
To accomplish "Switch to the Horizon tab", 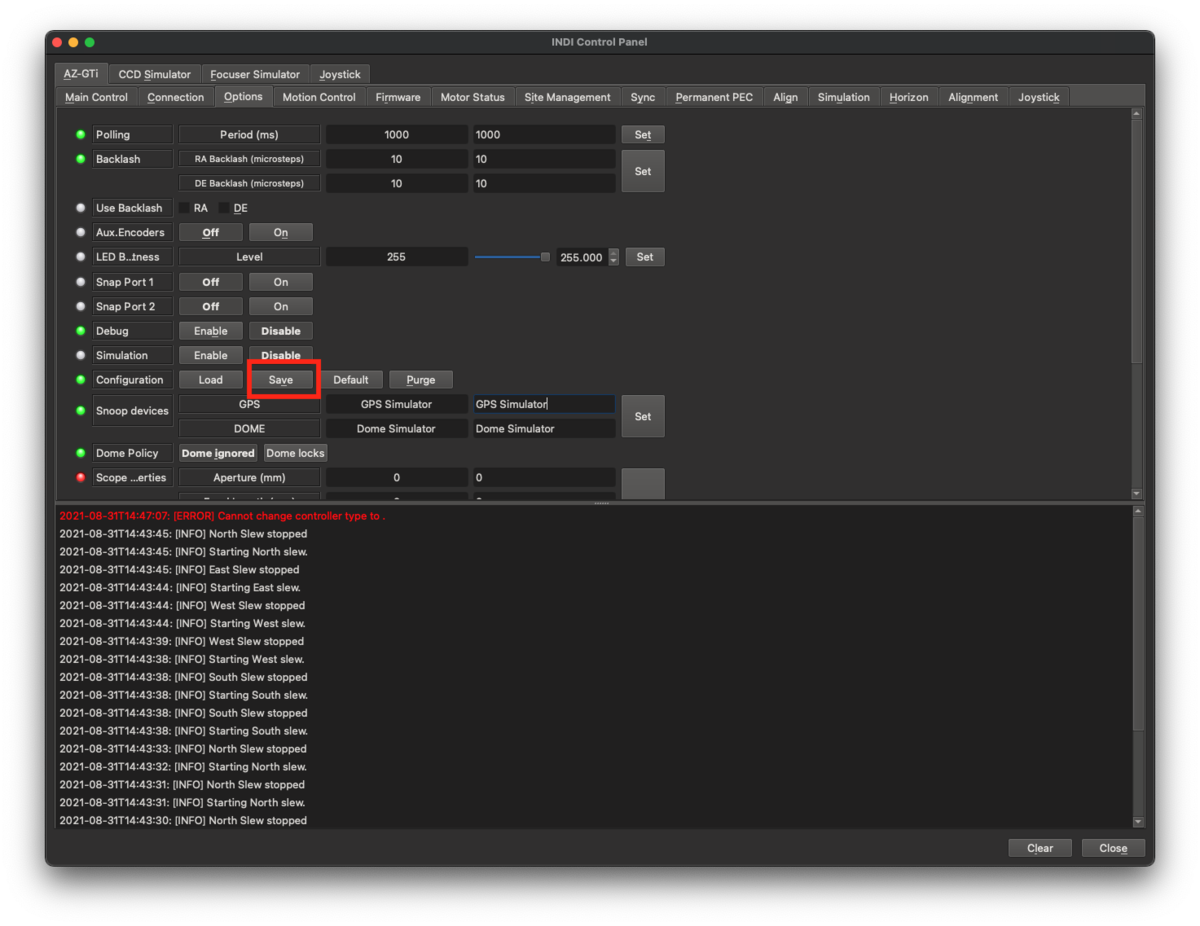I will (x=909, y=97).
